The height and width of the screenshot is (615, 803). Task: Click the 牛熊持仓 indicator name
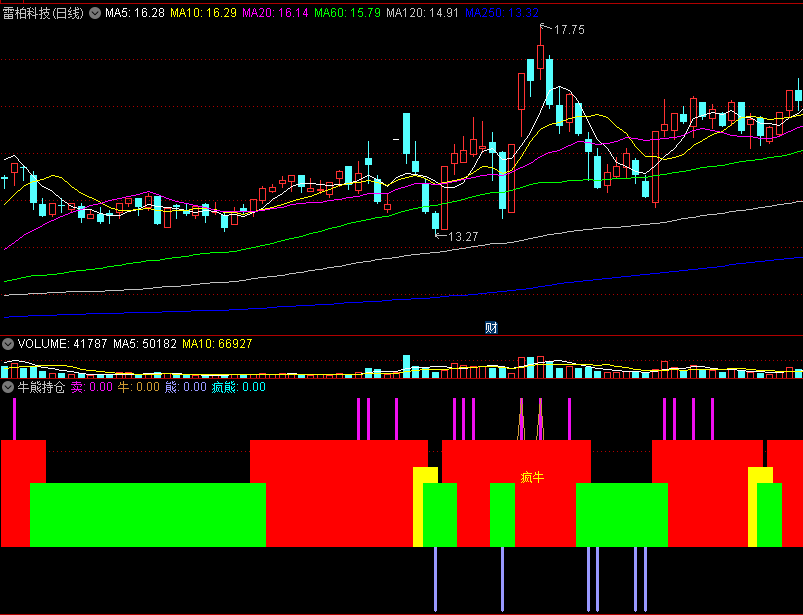41,387
